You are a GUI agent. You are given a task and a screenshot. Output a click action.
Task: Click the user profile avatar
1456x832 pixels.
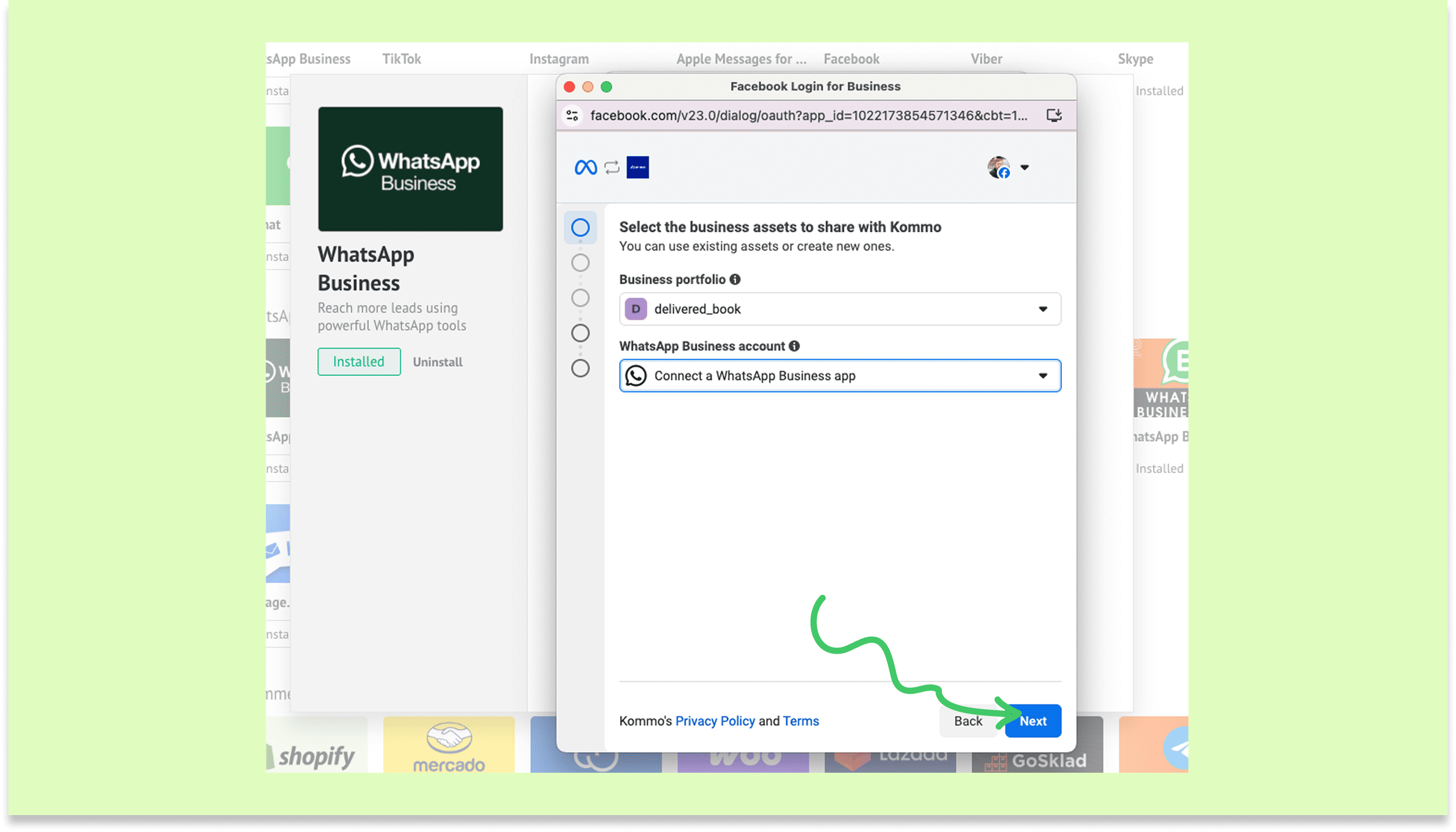click(998, 167)
